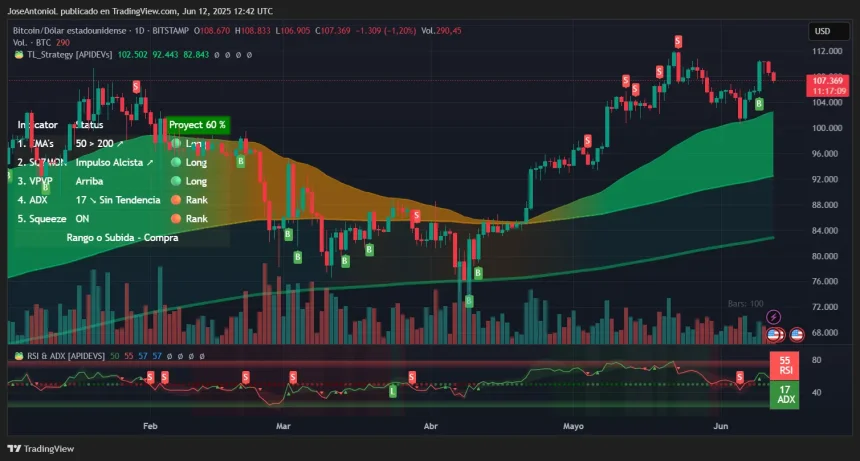Click the orange Rank status dot for ADX
Viewport: 860px width, 461px height.
pos(176,200)
